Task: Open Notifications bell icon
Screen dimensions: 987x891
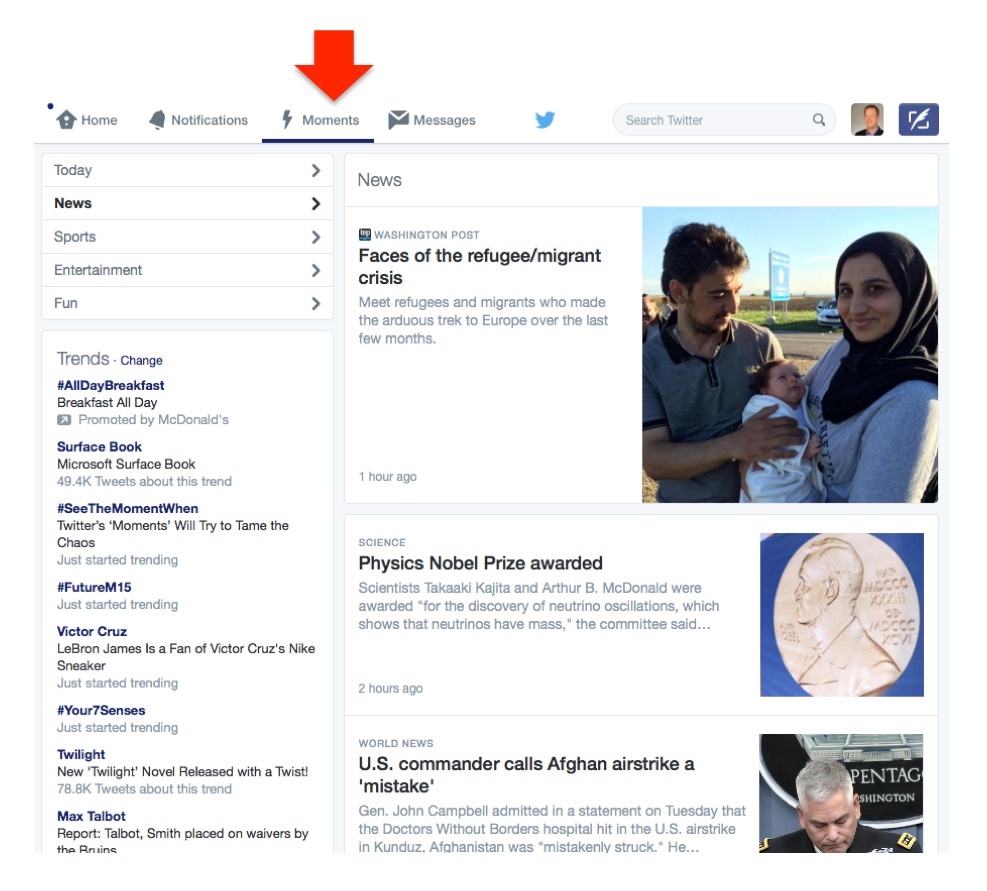Action: click(157, 120)
